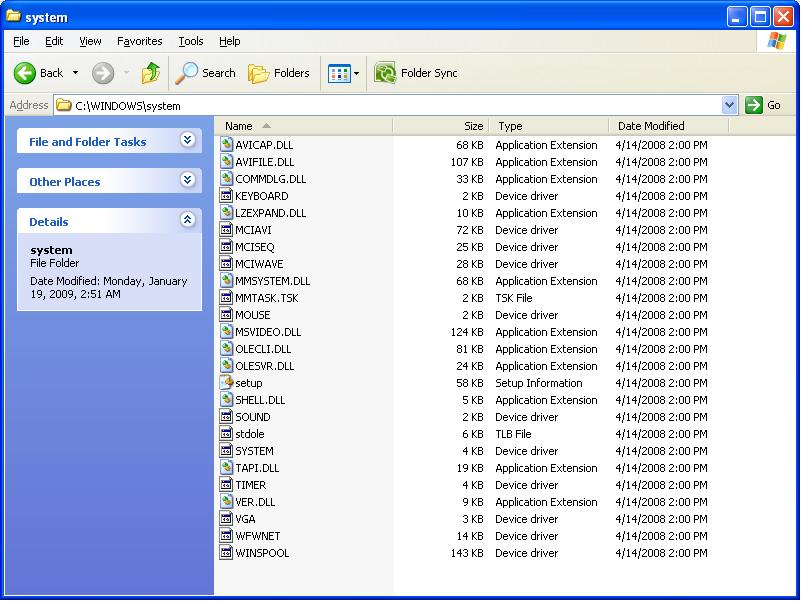Select the AVICAP.DLL file icon
This screenshot has height=601, width=801.
227,145
